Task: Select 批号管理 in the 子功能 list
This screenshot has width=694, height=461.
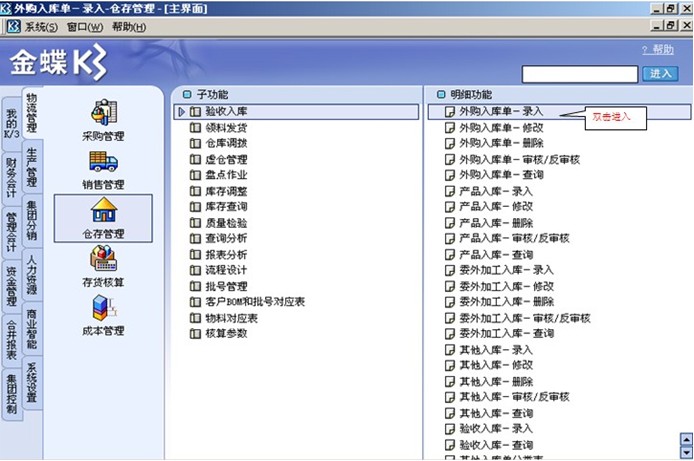Action: tap(226, 286)
